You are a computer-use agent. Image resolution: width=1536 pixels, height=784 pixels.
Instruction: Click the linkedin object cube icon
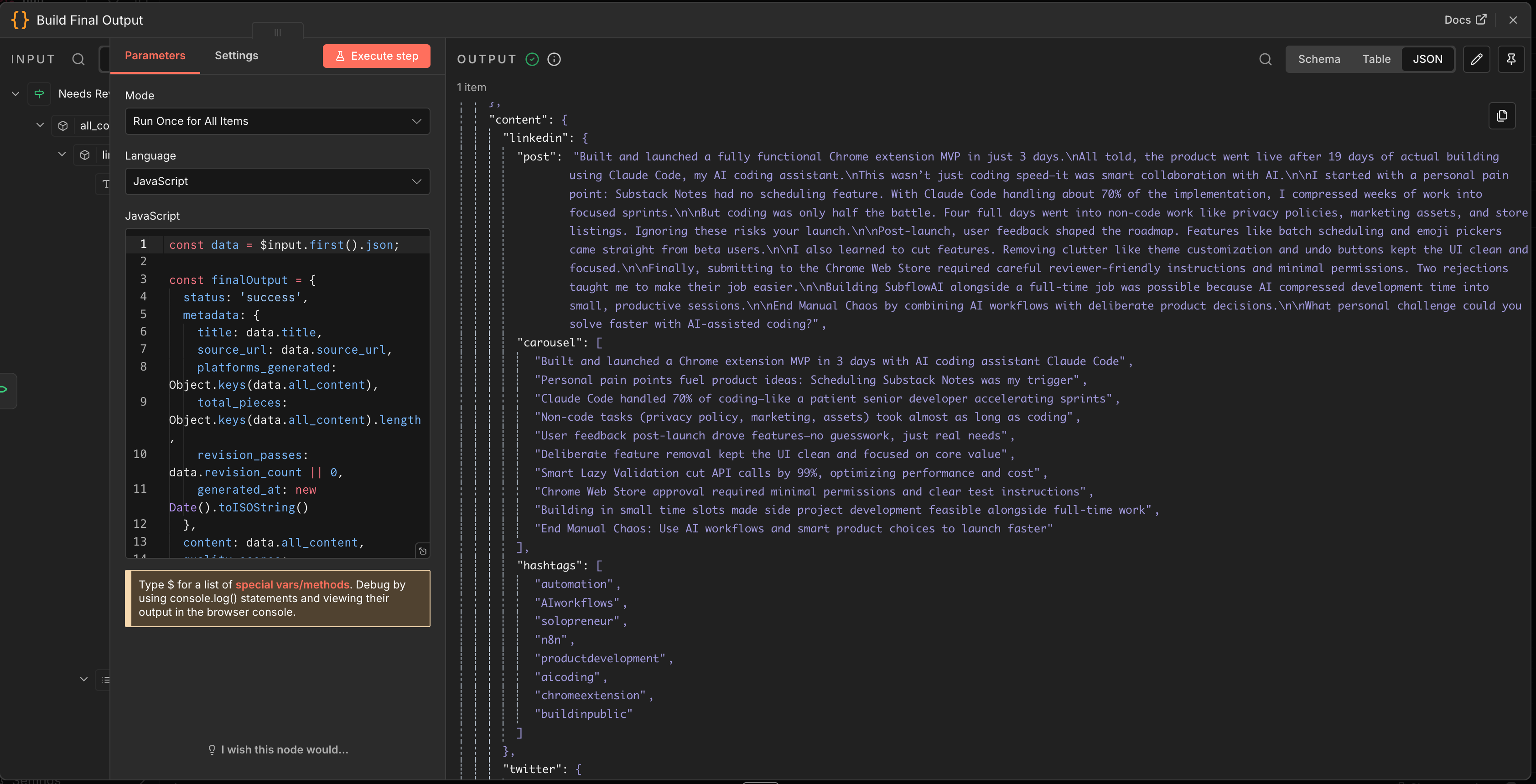click(x=85, y=155)
